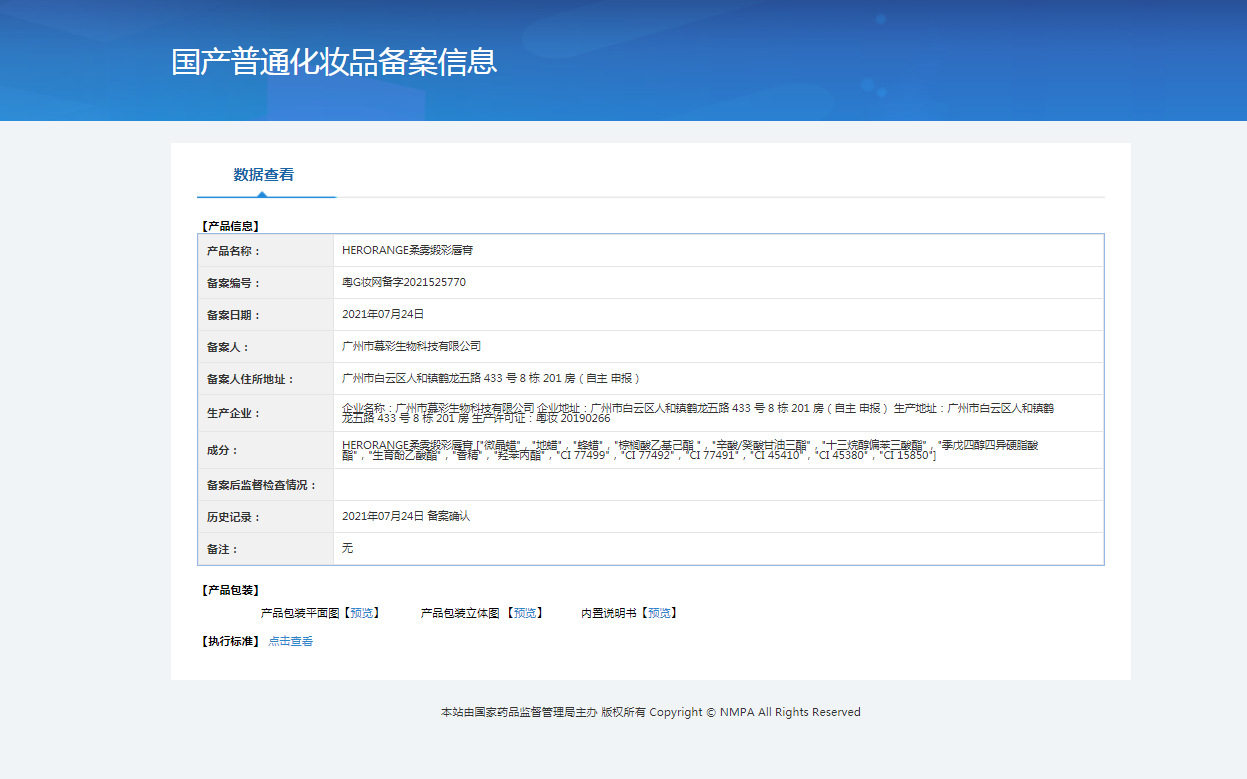Select the 备注 value 无

click(x=347, y=548)
